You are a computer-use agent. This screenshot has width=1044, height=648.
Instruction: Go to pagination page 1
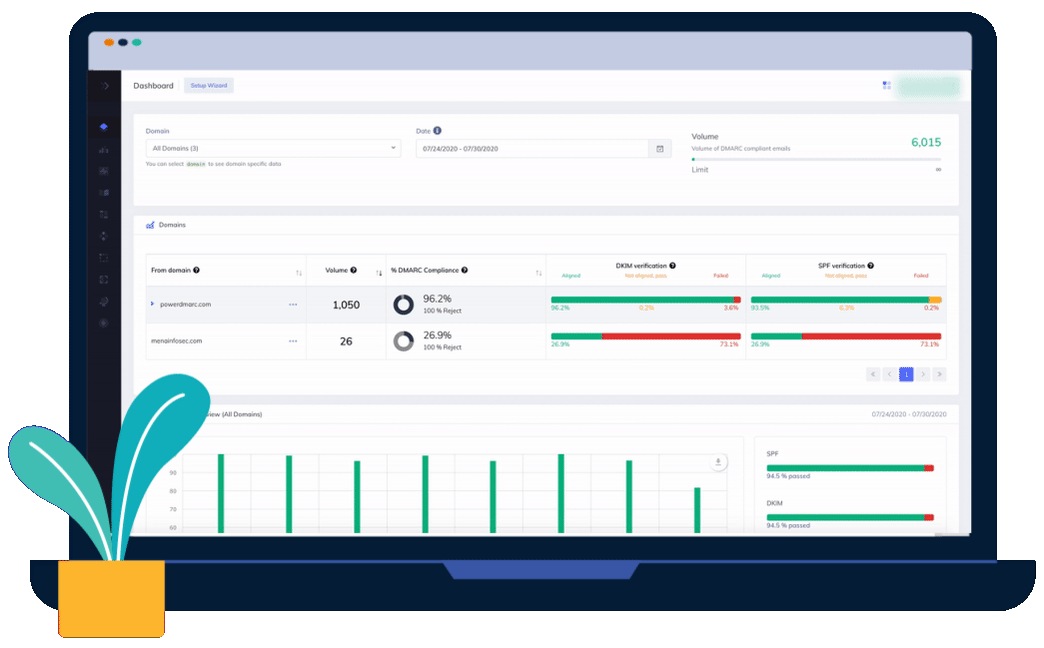906,373
